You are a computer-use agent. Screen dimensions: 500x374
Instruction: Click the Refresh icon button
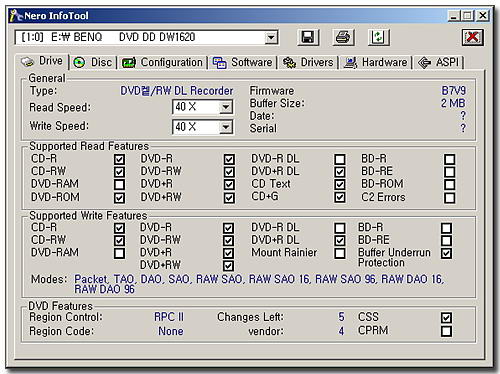[x=379, y=37]
